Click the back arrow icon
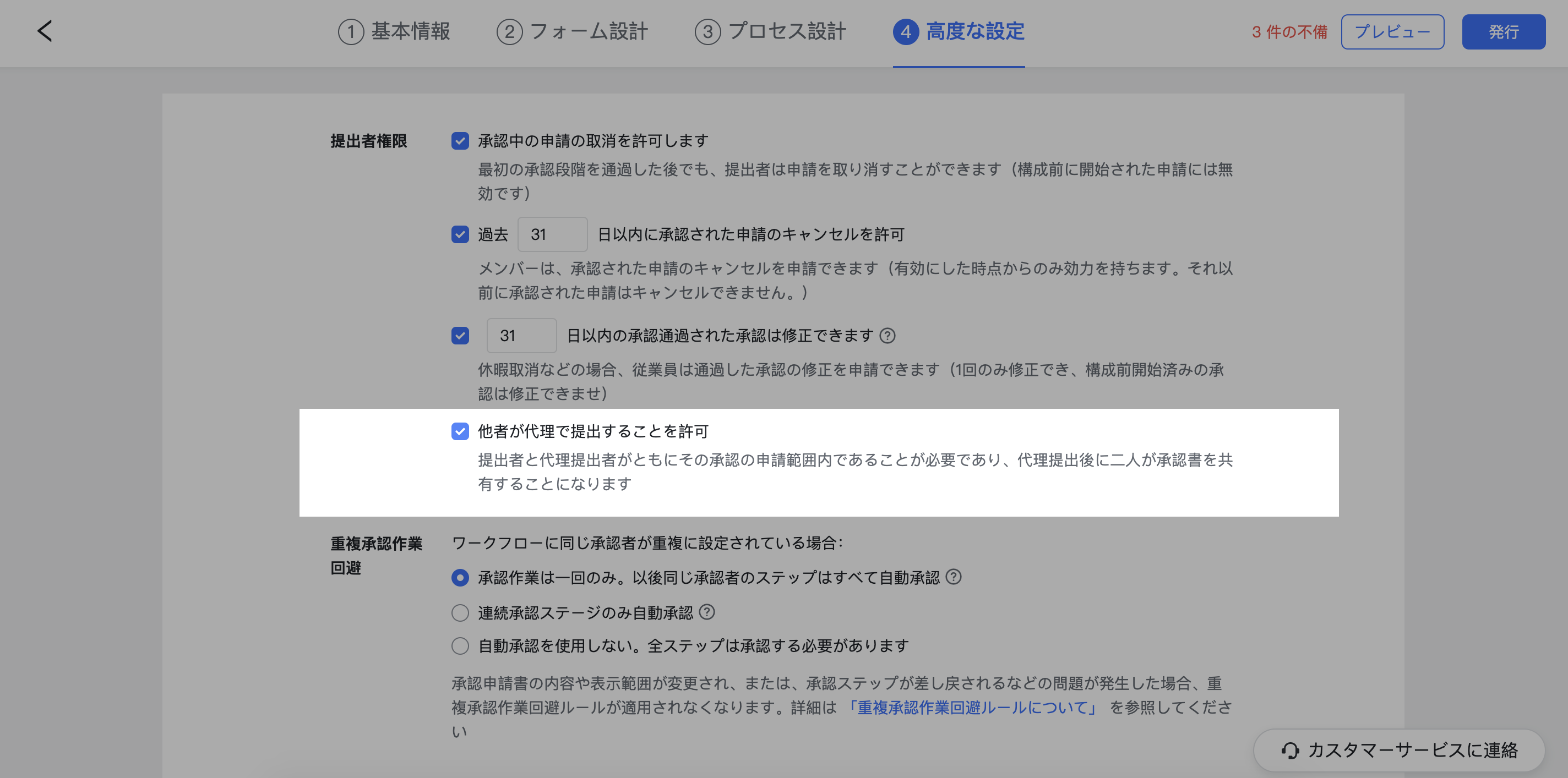 point(45,31)
